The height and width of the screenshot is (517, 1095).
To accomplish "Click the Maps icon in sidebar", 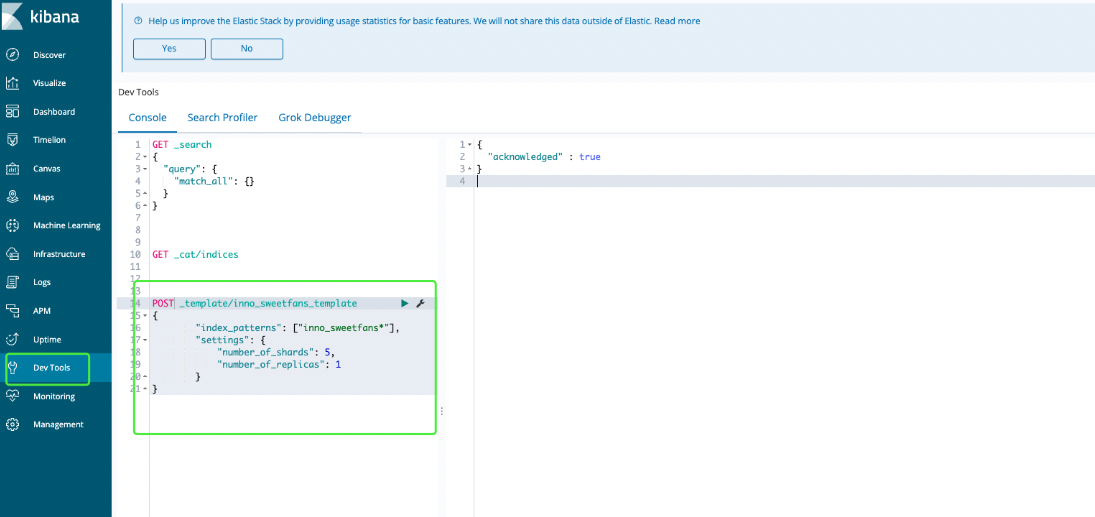I will click(13, 197).
